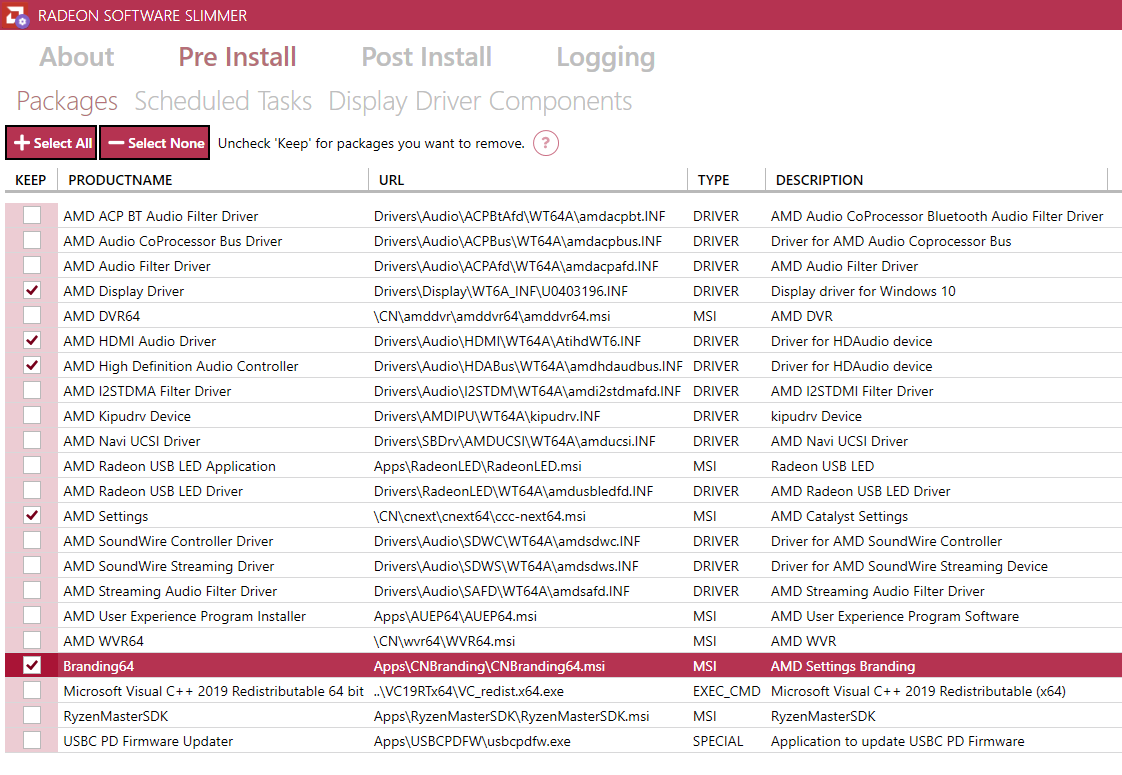Open the Scheduled Tasks sub-tab
This screenshot has height=775, width=1122.
pos(223,101)
